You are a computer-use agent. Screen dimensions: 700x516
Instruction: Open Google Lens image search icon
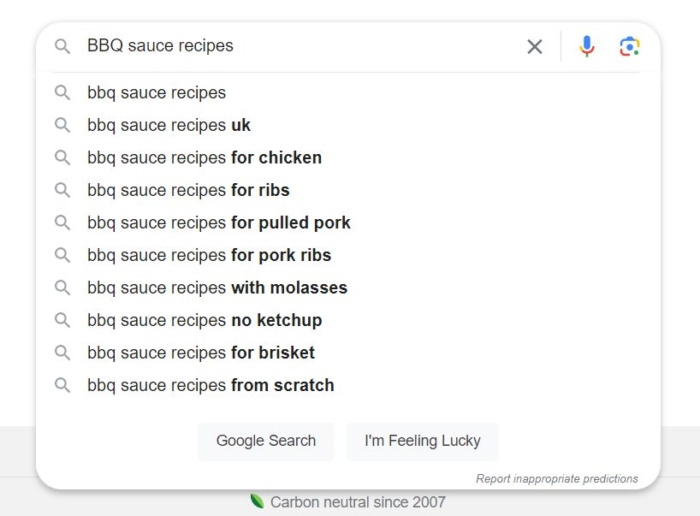coord(629,46)
